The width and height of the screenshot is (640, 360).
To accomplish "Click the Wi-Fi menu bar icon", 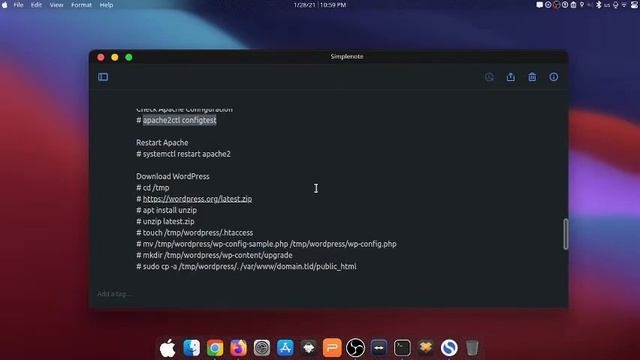I will [624, 5].
